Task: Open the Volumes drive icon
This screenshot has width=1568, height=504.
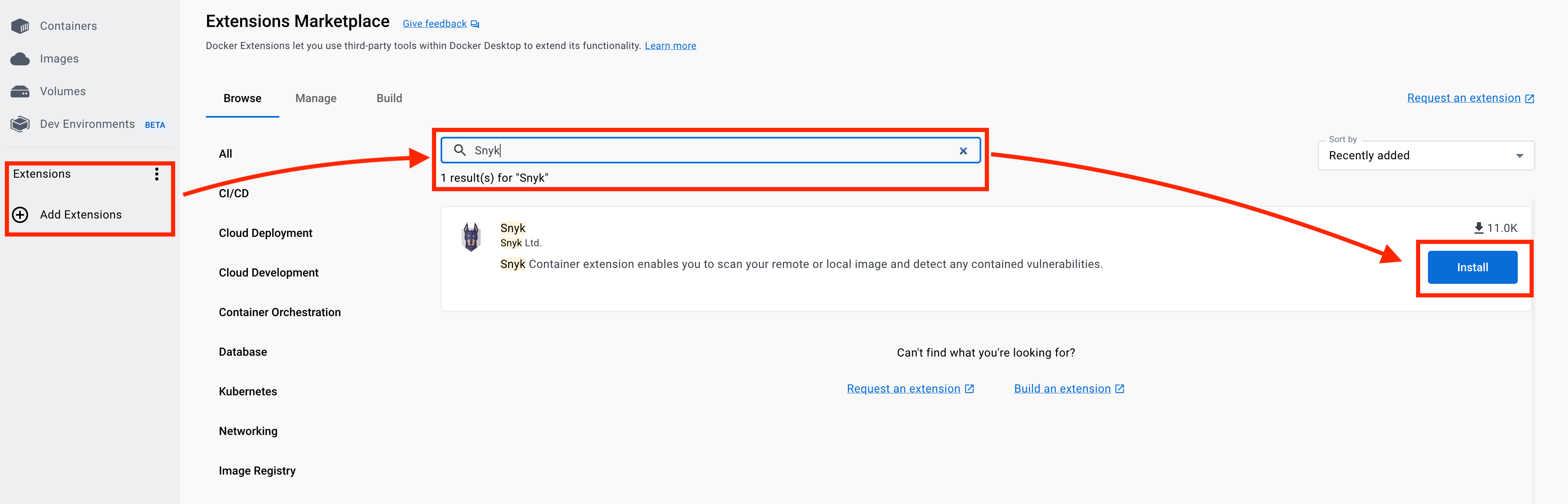Action: [20, 91]
